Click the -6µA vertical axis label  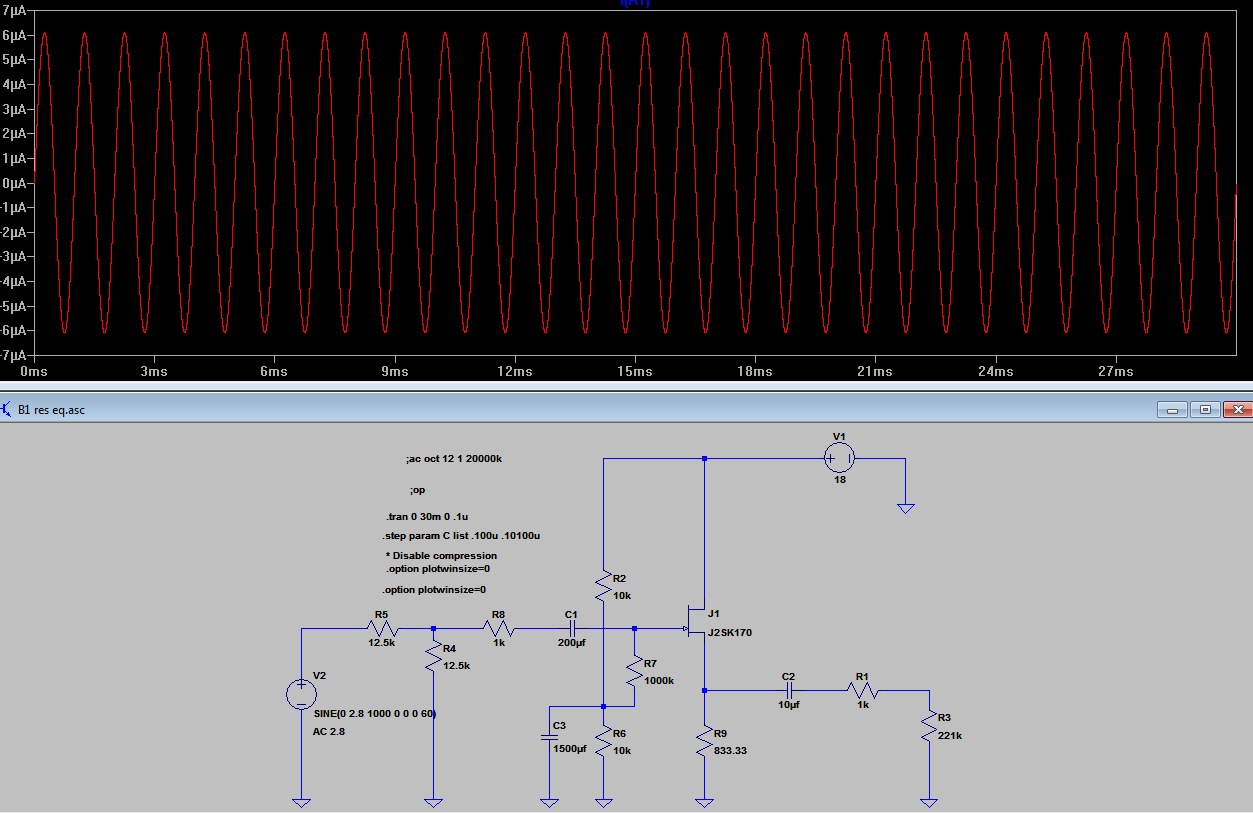pos(15,331)
